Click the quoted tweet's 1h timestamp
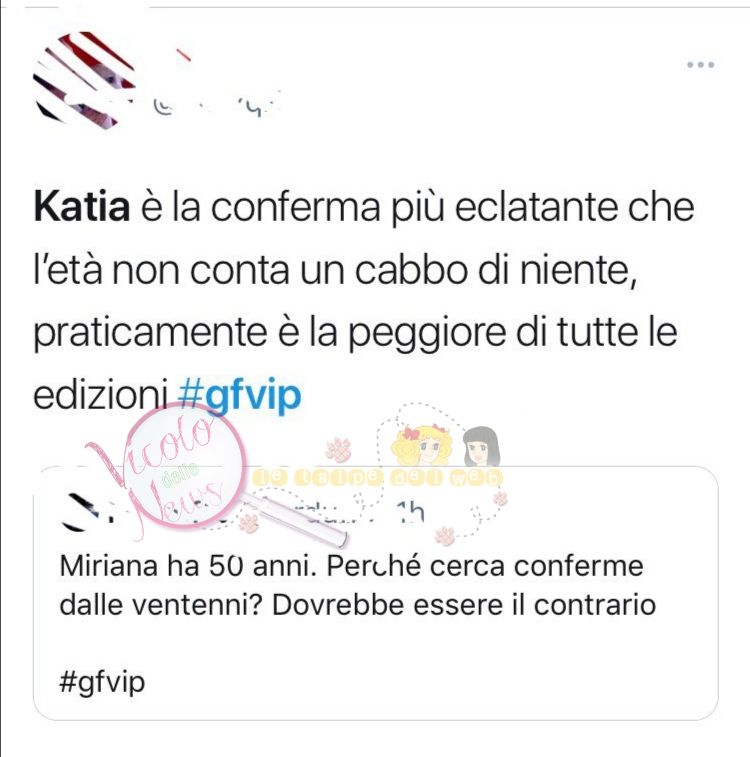The width and height of the screenshot is (750, 757). tap(409, 512)
